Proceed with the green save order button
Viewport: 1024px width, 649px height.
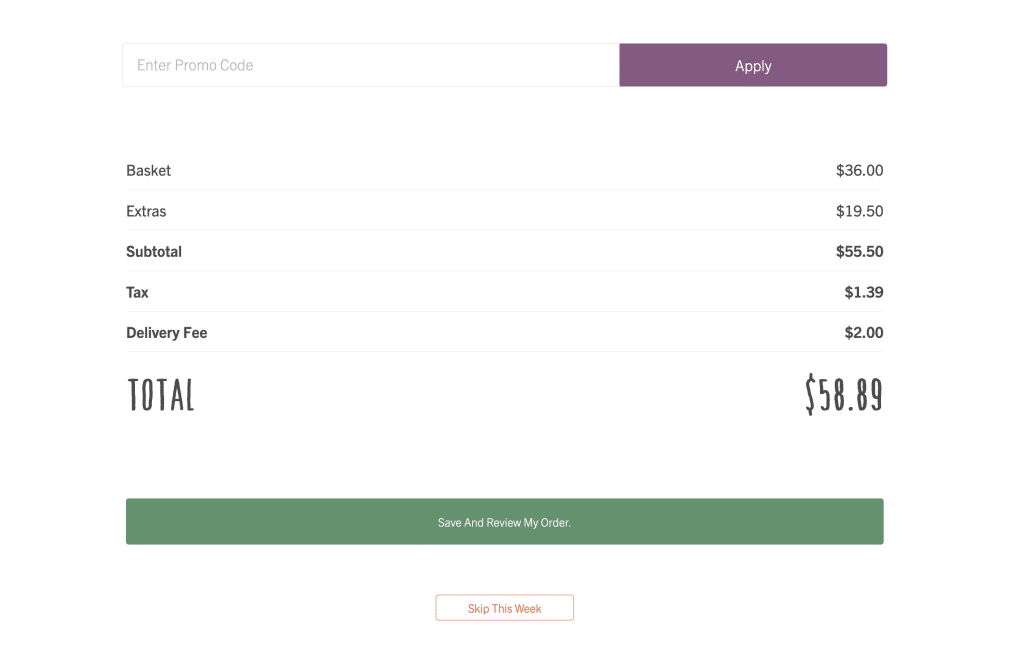pos(504,522)
